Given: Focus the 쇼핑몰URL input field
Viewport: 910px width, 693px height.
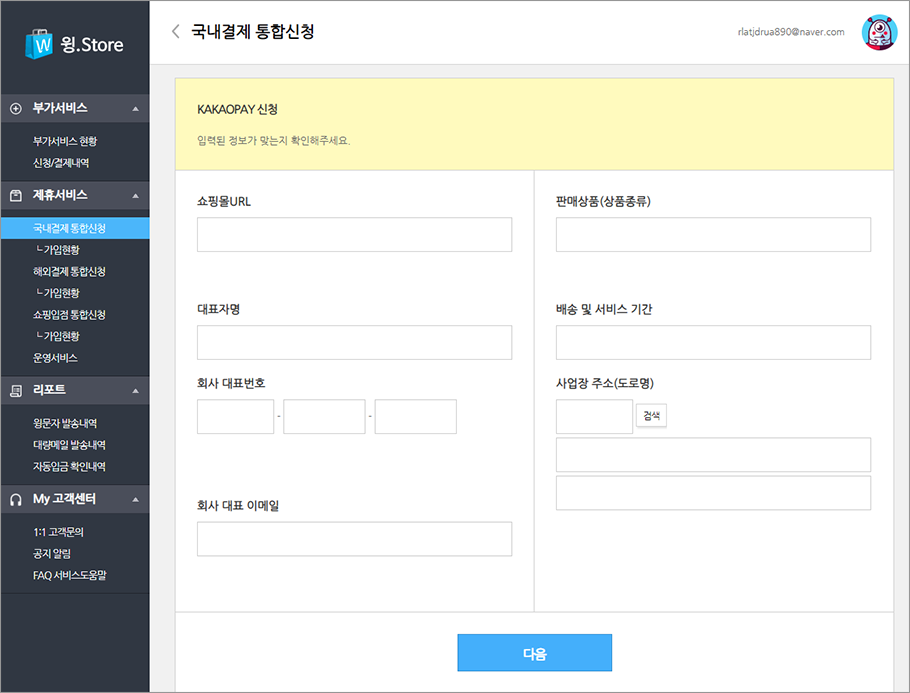Looking at the screenshot, I should coord(355,234).
